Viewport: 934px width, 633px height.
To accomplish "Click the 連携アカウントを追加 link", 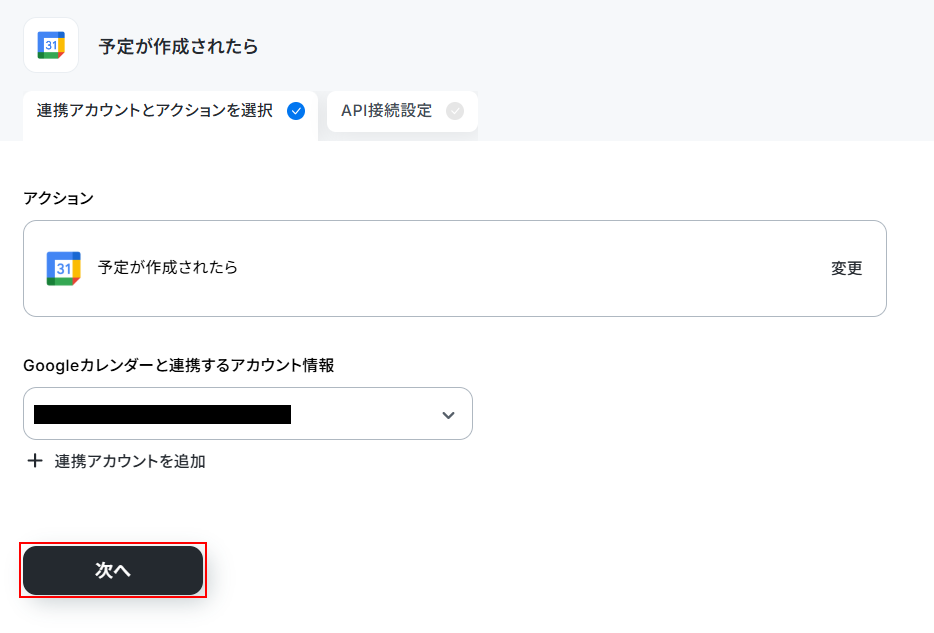I will click(130, 462).
